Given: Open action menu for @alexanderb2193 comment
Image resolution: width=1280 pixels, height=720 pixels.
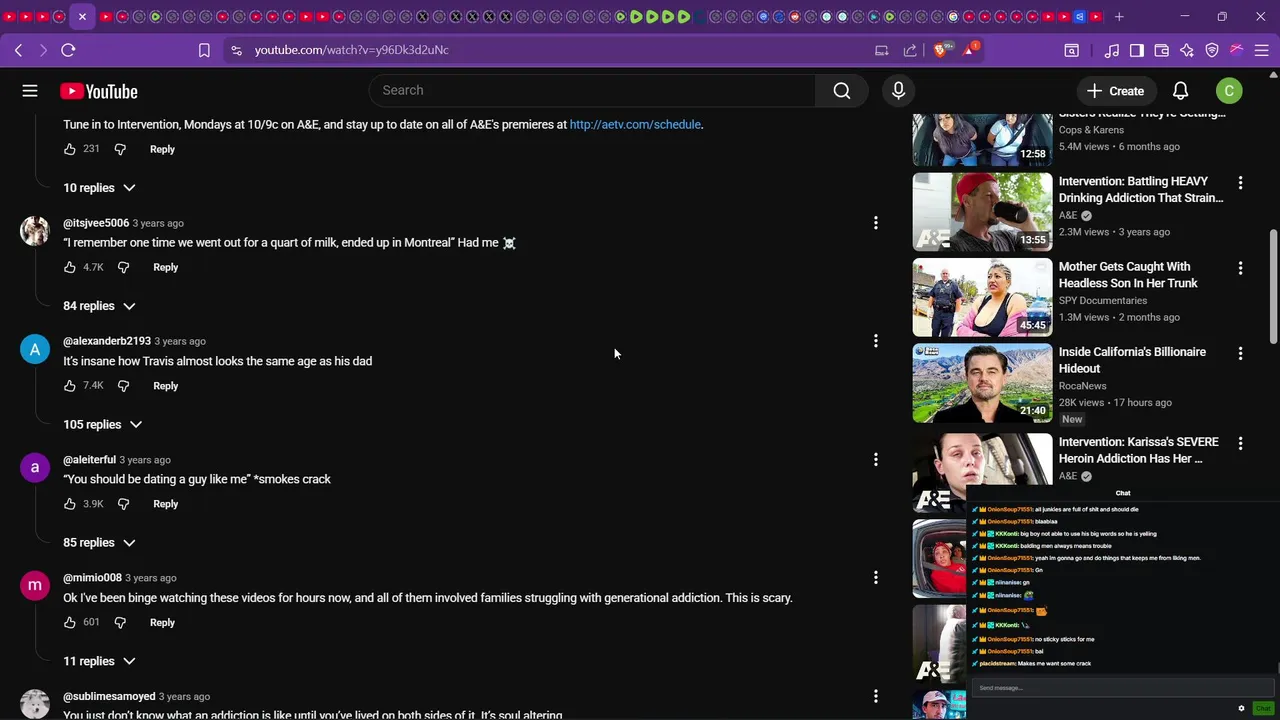Looking at the screenshot, I should tap(875, 341).
